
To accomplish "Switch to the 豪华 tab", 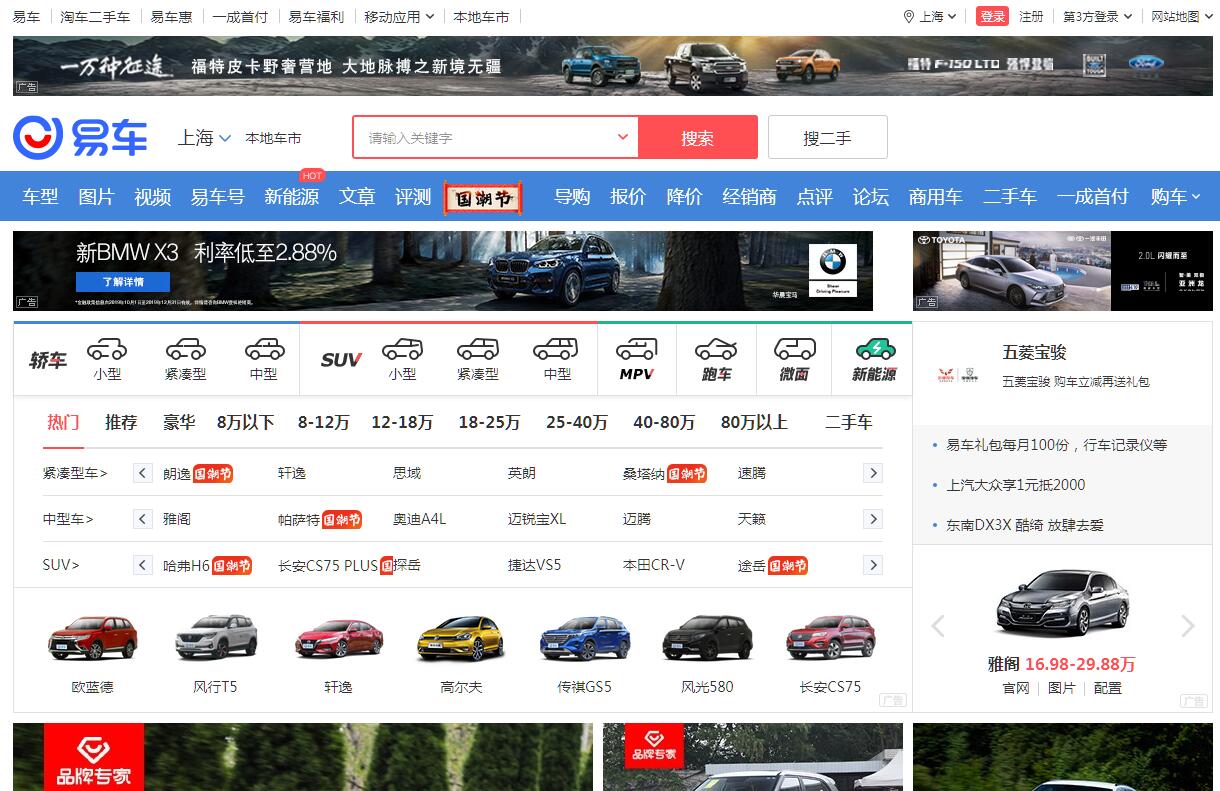I will click(x=179, y=422).
